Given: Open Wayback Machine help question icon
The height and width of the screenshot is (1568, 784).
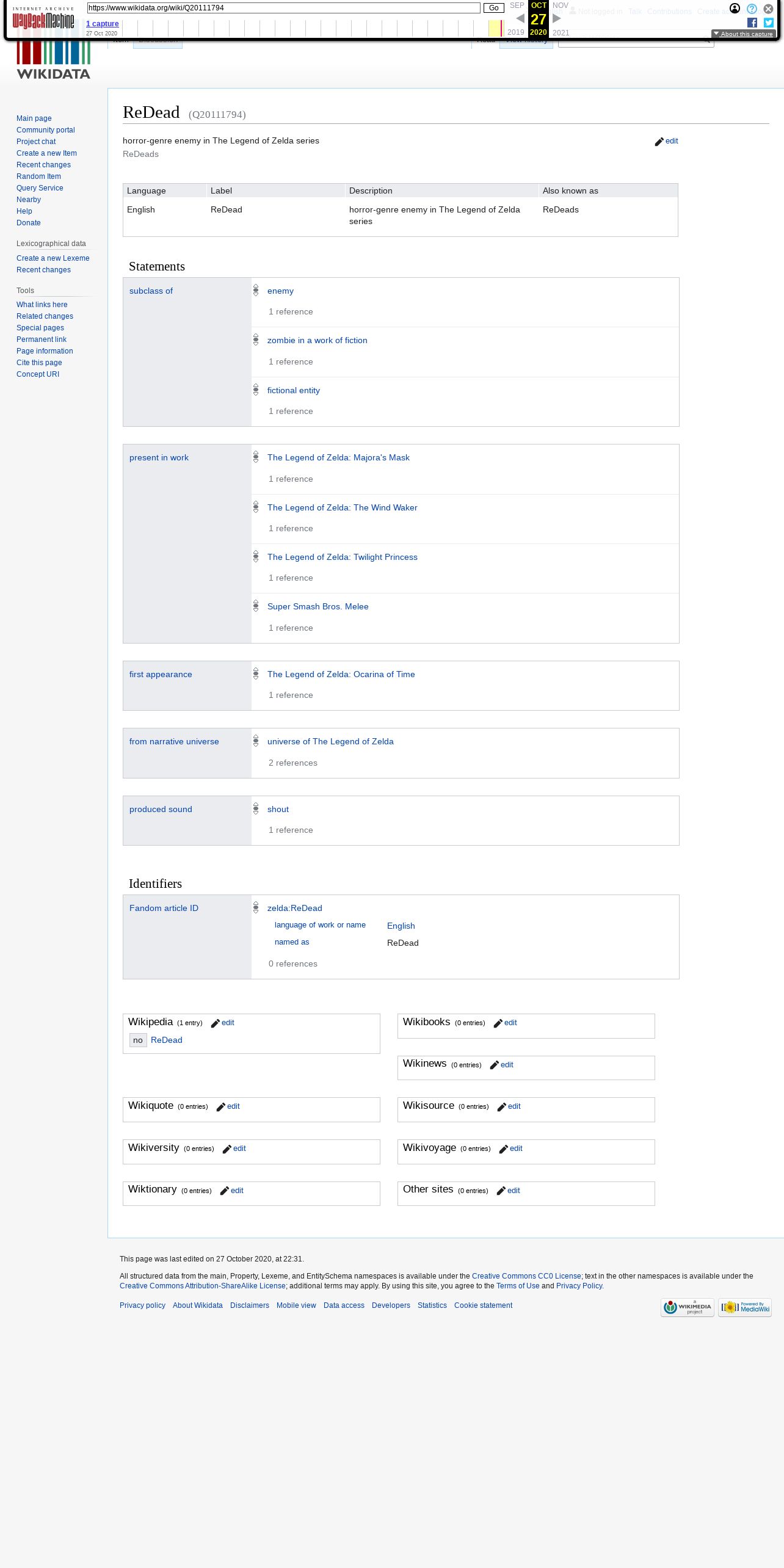Looking at the screenshot, I should 752,9.
